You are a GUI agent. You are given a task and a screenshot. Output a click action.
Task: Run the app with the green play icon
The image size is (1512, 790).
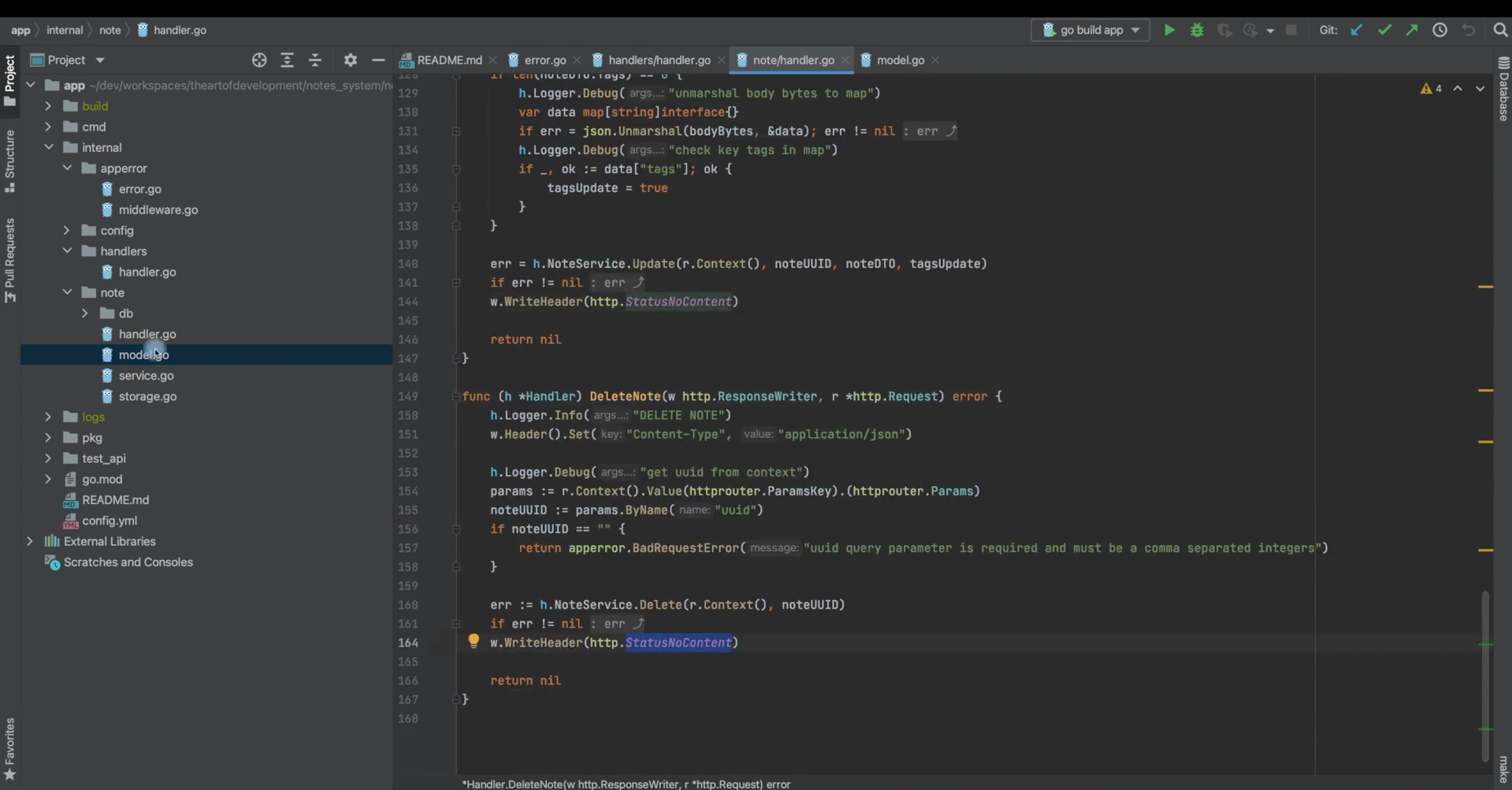point(1169,30)
